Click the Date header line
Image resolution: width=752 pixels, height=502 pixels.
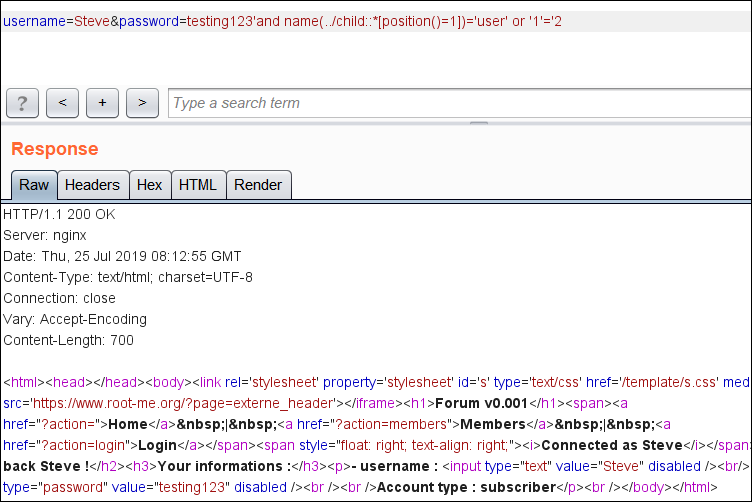[x=122, y=257]
